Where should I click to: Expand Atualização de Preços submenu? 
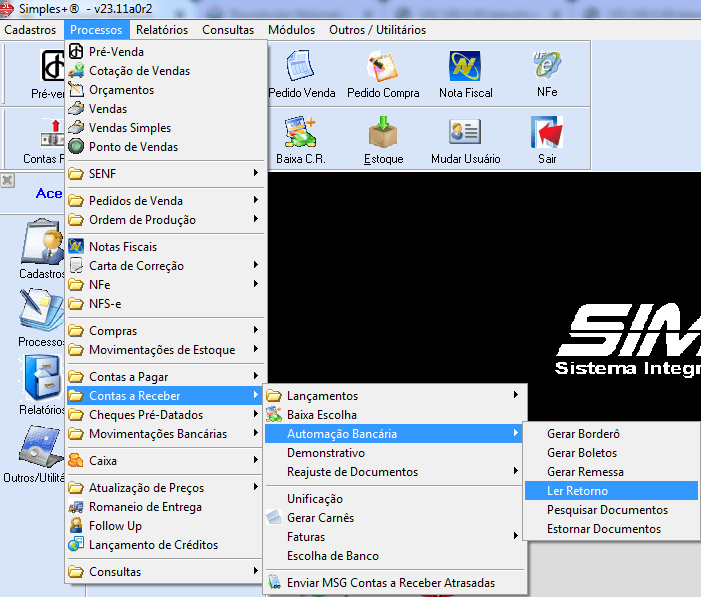coord(166,488)
